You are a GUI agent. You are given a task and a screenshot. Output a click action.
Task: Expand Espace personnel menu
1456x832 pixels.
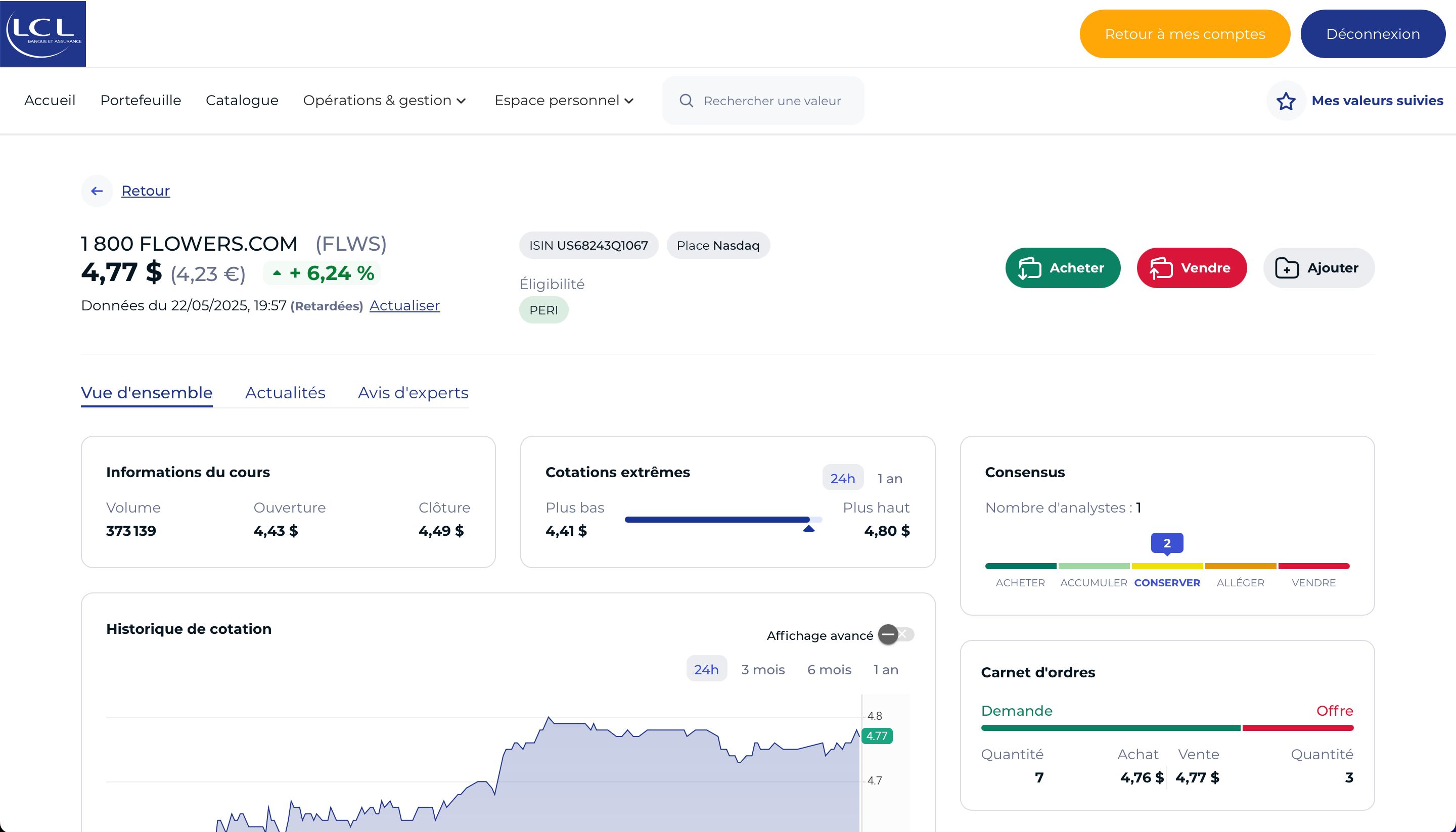(564, 101)
